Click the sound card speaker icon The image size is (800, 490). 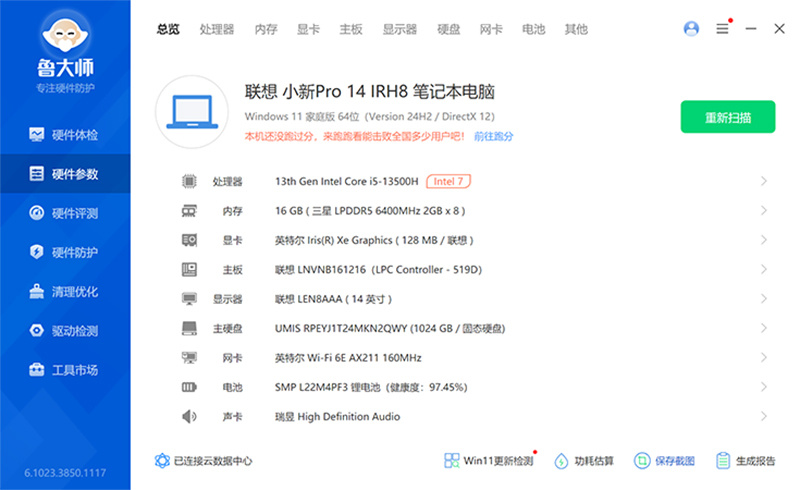[189, 416]
